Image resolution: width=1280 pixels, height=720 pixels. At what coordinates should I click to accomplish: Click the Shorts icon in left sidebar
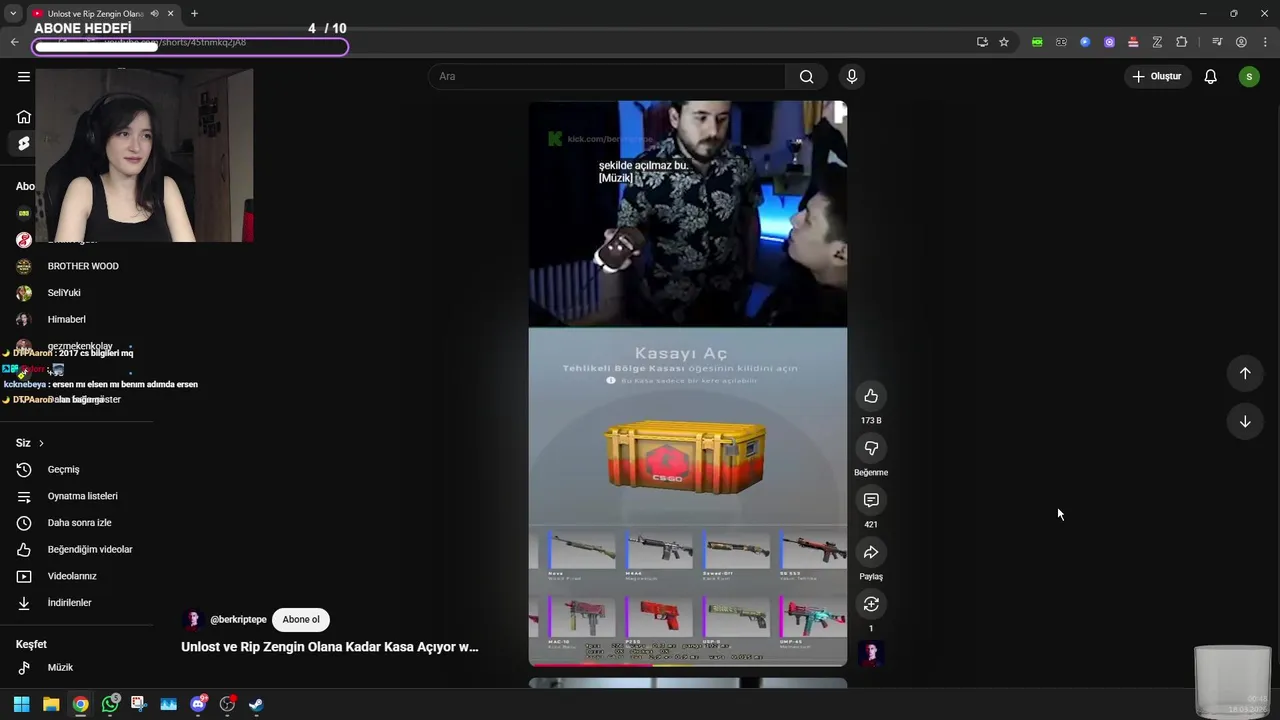(x=24, y=144)
